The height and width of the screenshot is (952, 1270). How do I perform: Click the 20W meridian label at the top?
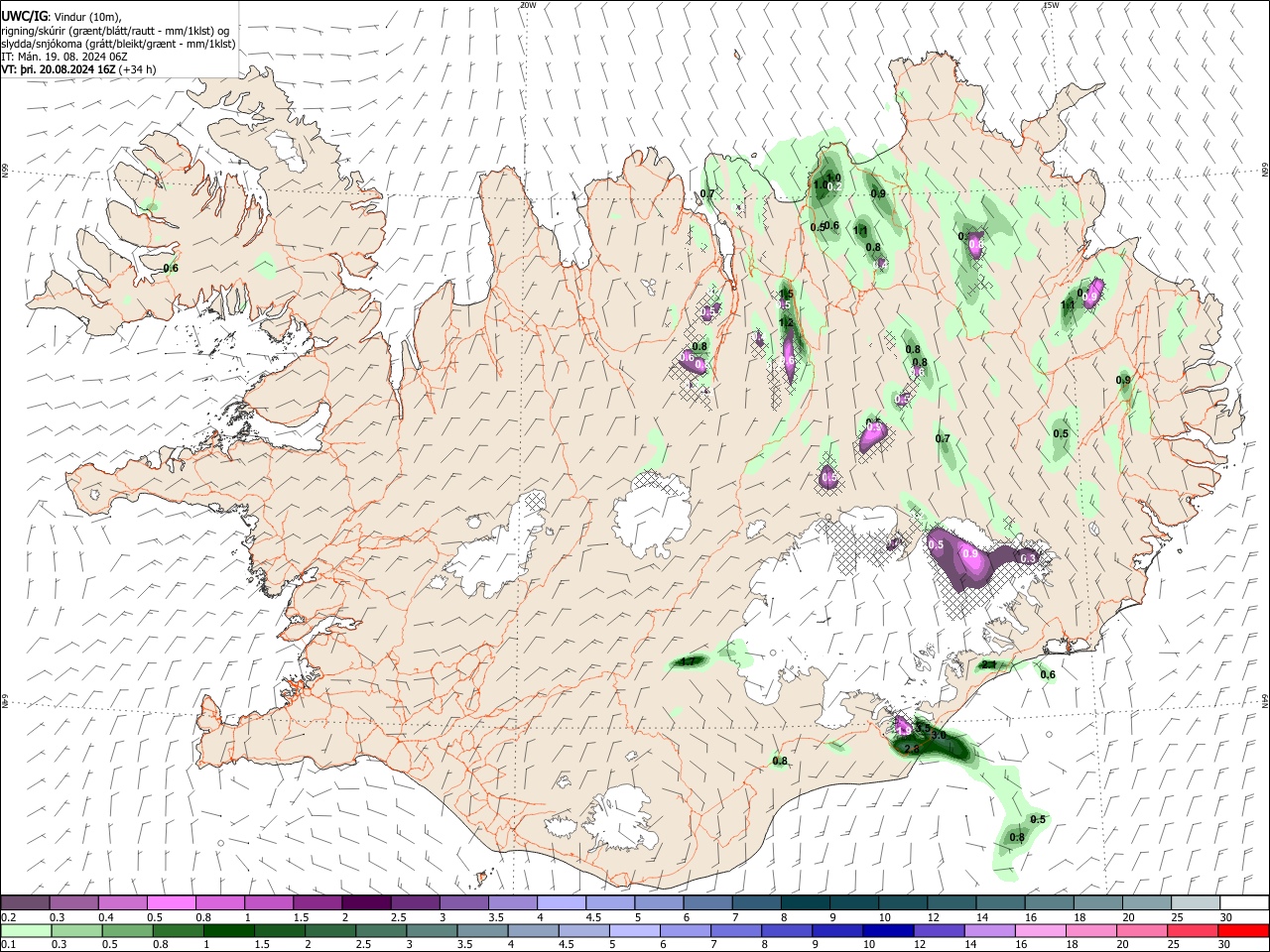click(528, 5)
